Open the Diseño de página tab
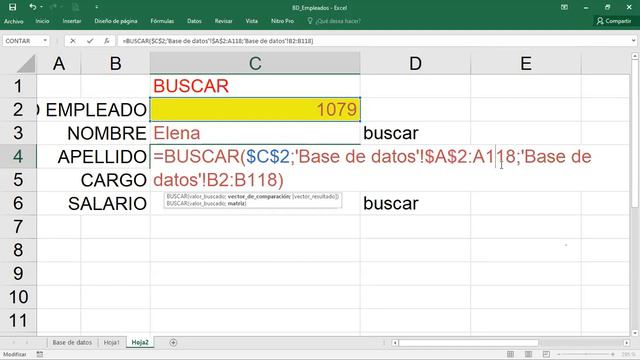 click(x=116, y=21)
